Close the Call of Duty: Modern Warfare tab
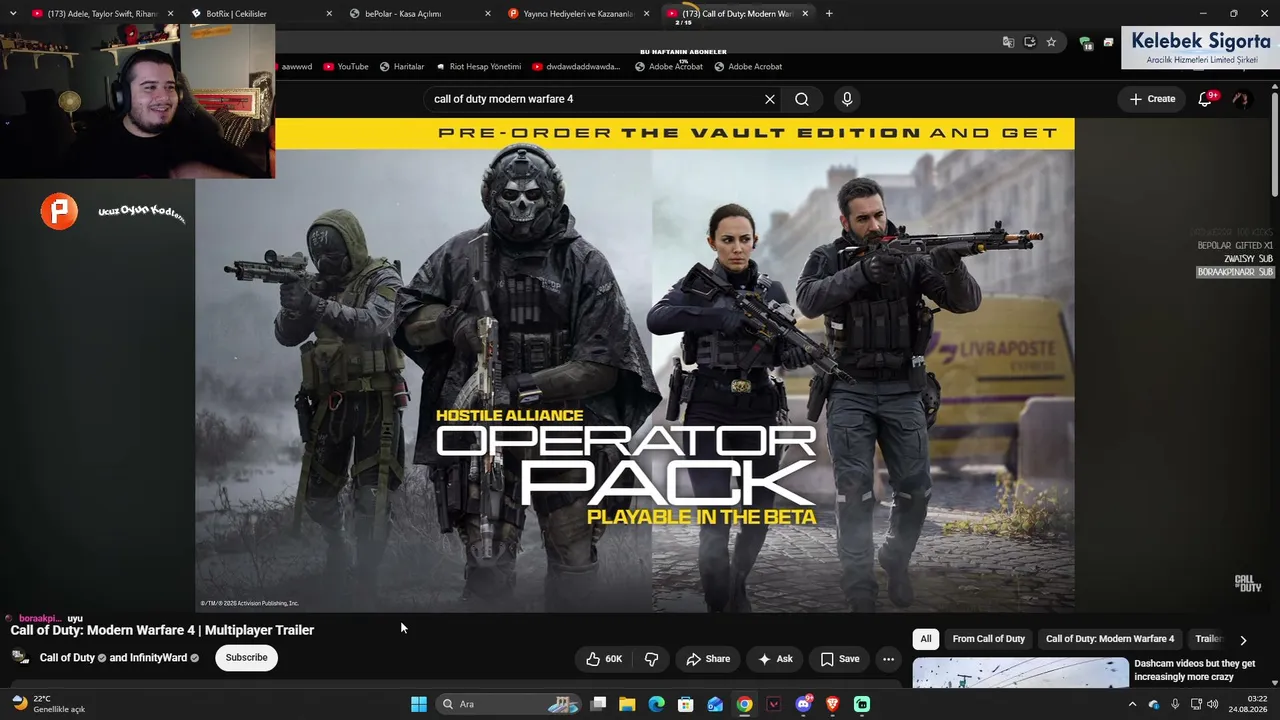This screenshot has width=1280, height=720. [805, 14]
